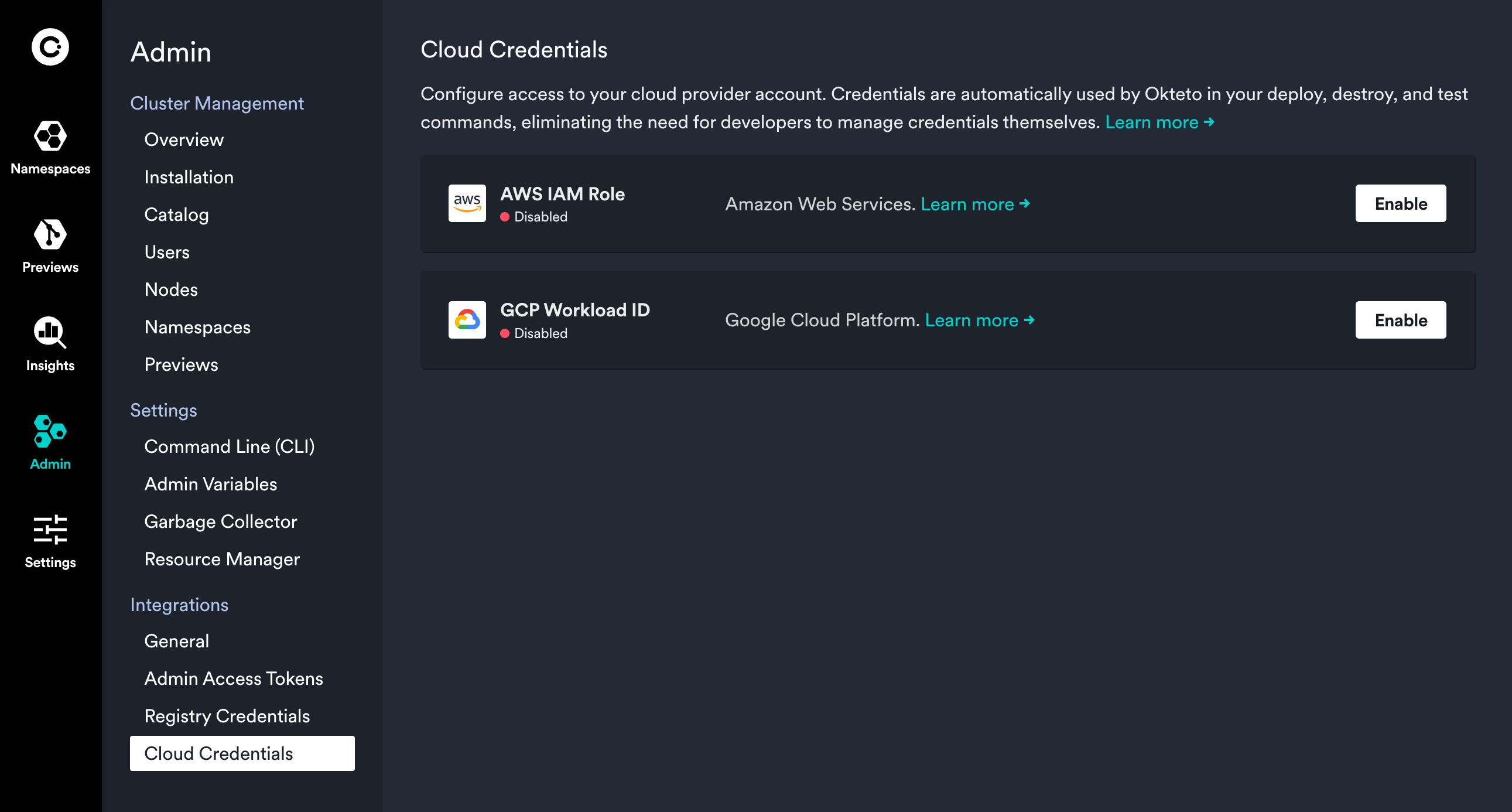
Task: Select the Admin icon in the sidebar
Action: click(50, 442)
